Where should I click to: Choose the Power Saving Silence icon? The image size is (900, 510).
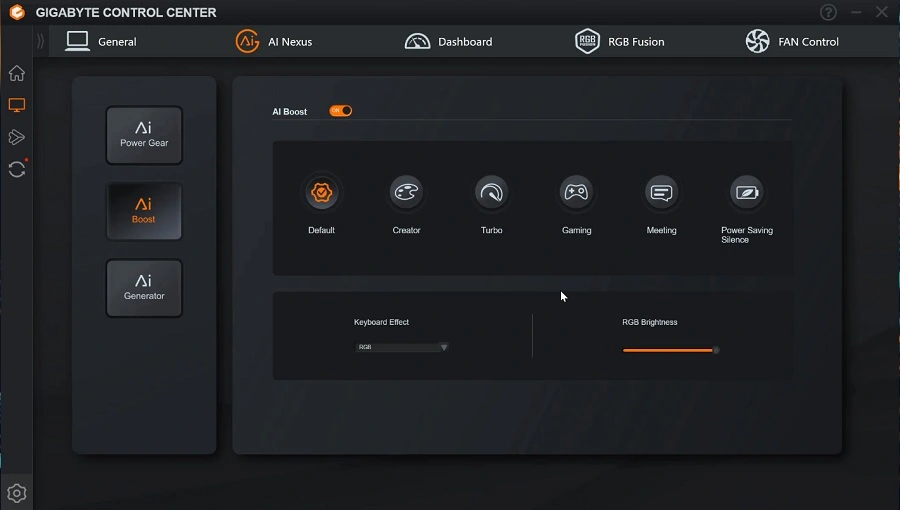[746, 192]
